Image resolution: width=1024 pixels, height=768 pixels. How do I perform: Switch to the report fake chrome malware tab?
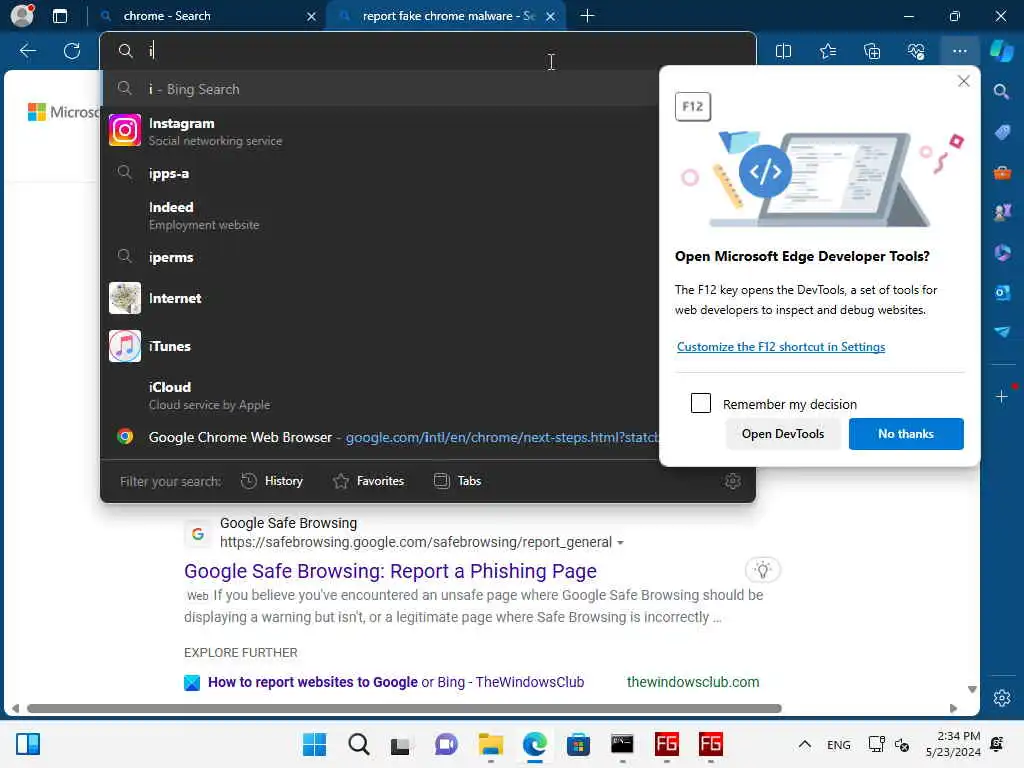(446, 16)
